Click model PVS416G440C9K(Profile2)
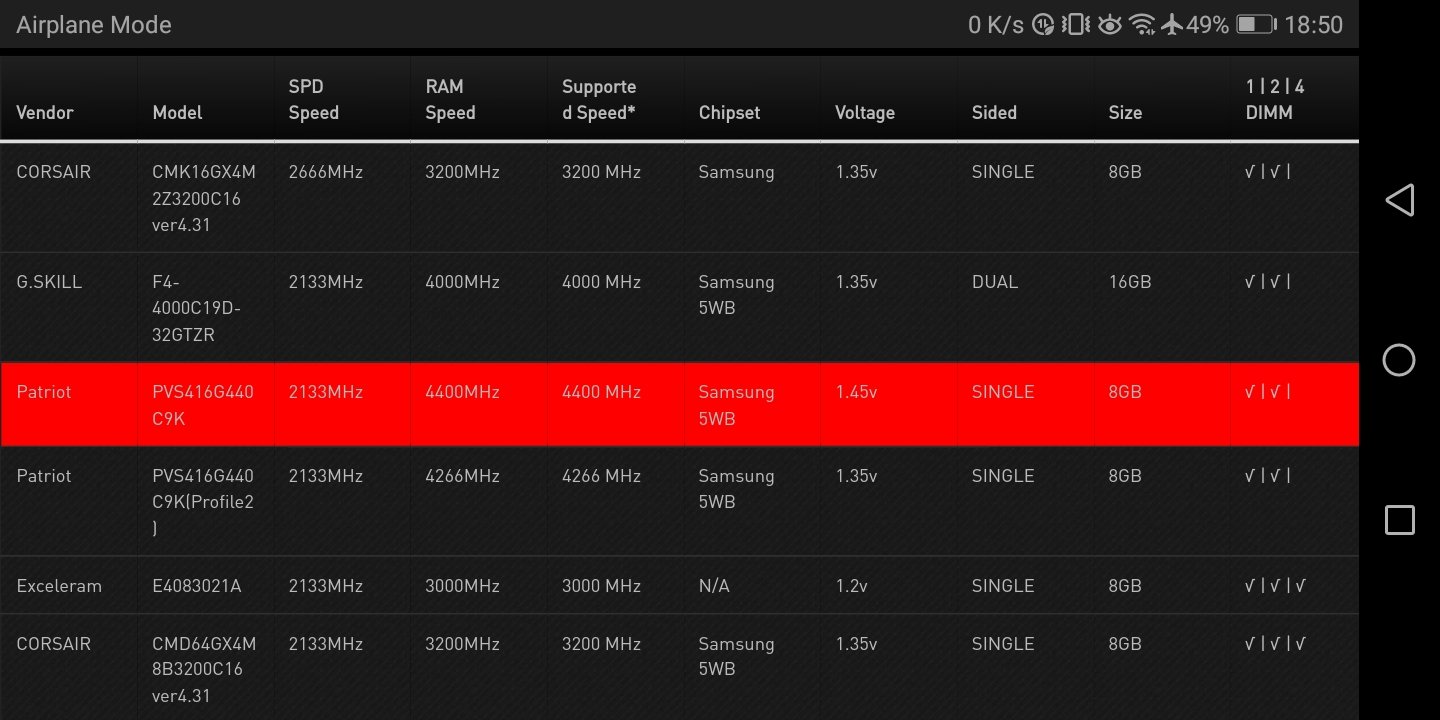The width and height of the screenshot is (1440, 720). click(203, 502)
